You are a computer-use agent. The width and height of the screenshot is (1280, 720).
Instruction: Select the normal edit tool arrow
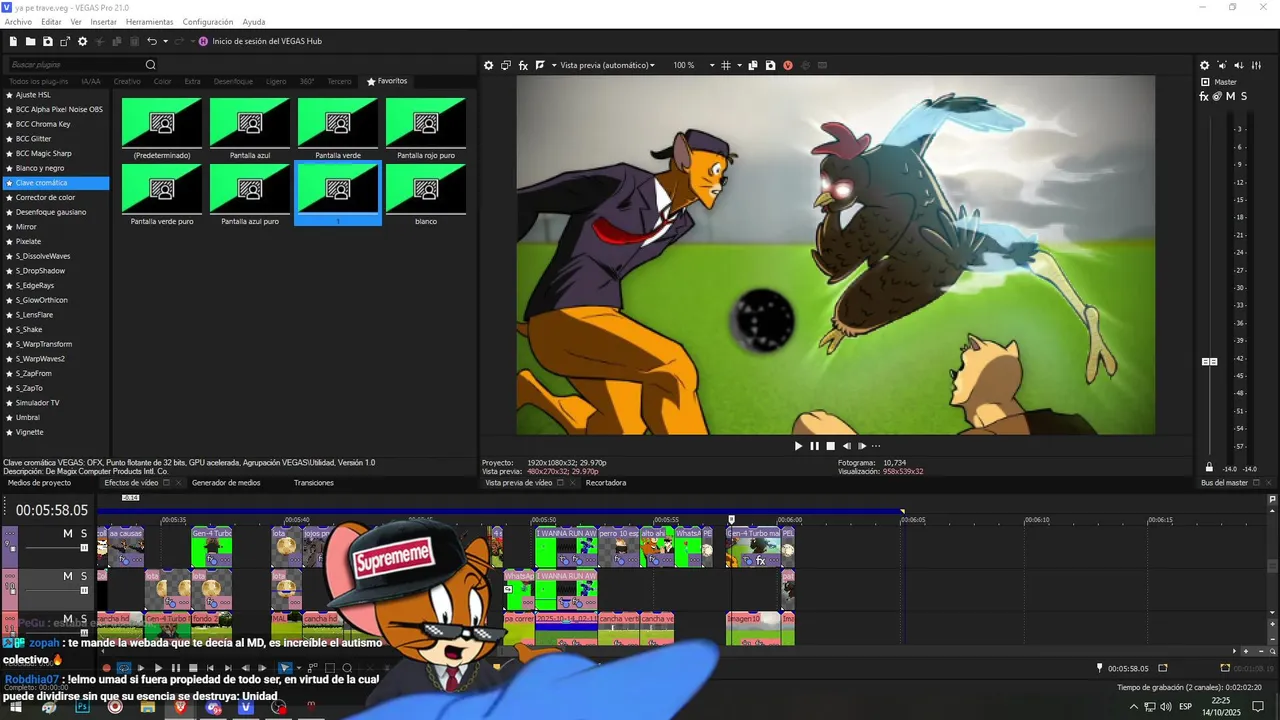point(285,668)
